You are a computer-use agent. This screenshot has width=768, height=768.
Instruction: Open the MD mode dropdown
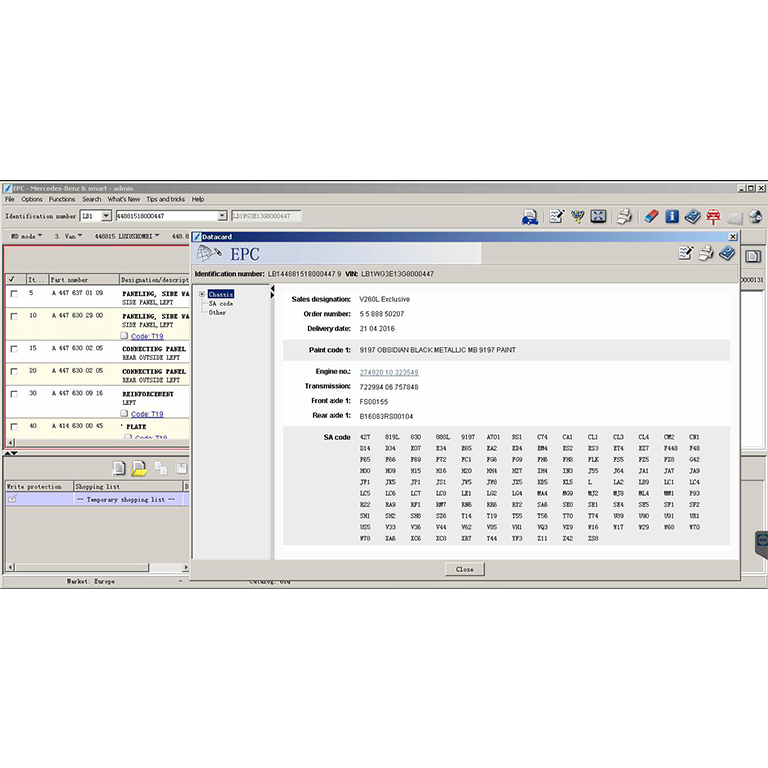(26, 236)
